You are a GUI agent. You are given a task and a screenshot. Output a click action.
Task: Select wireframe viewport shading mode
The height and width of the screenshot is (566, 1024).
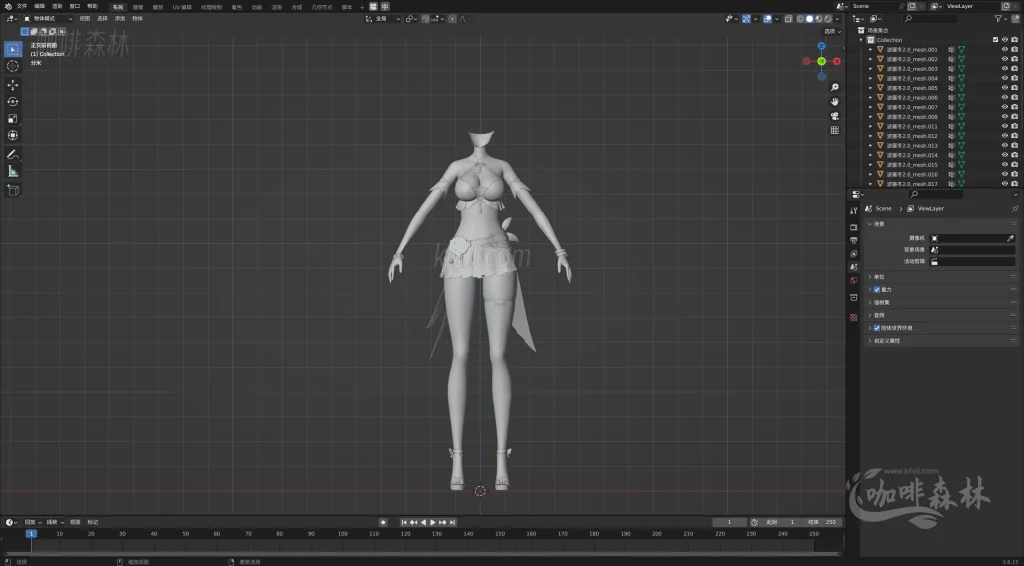[x=800, y=19]
